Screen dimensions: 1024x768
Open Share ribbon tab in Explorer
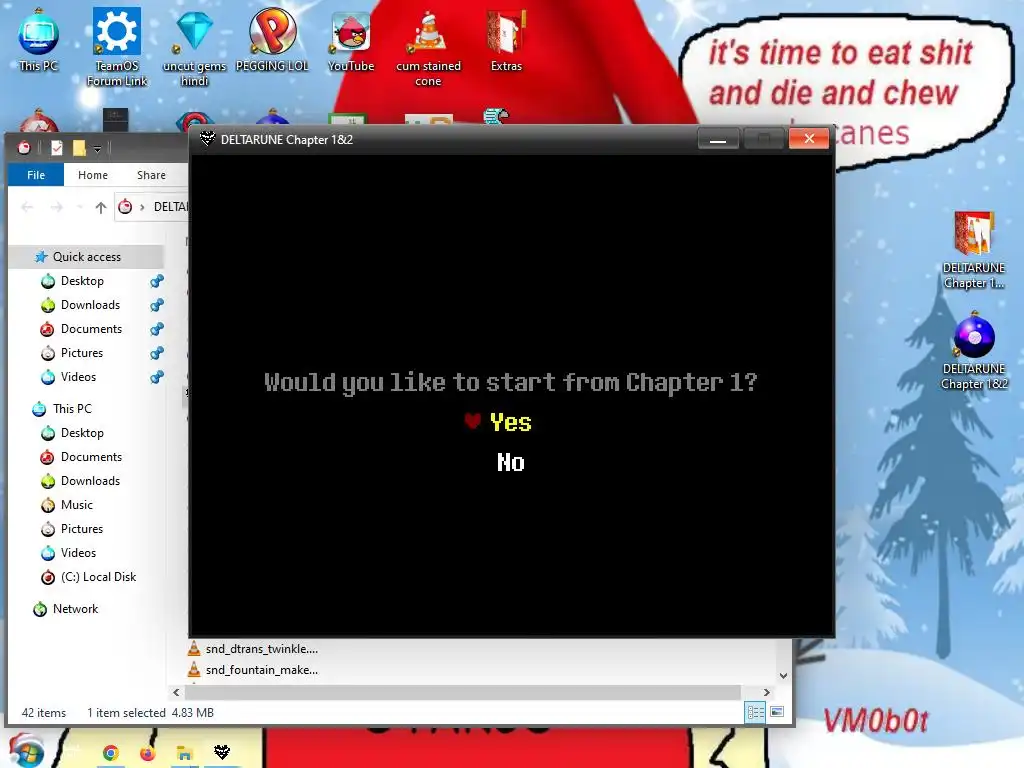tap(151, 175)
